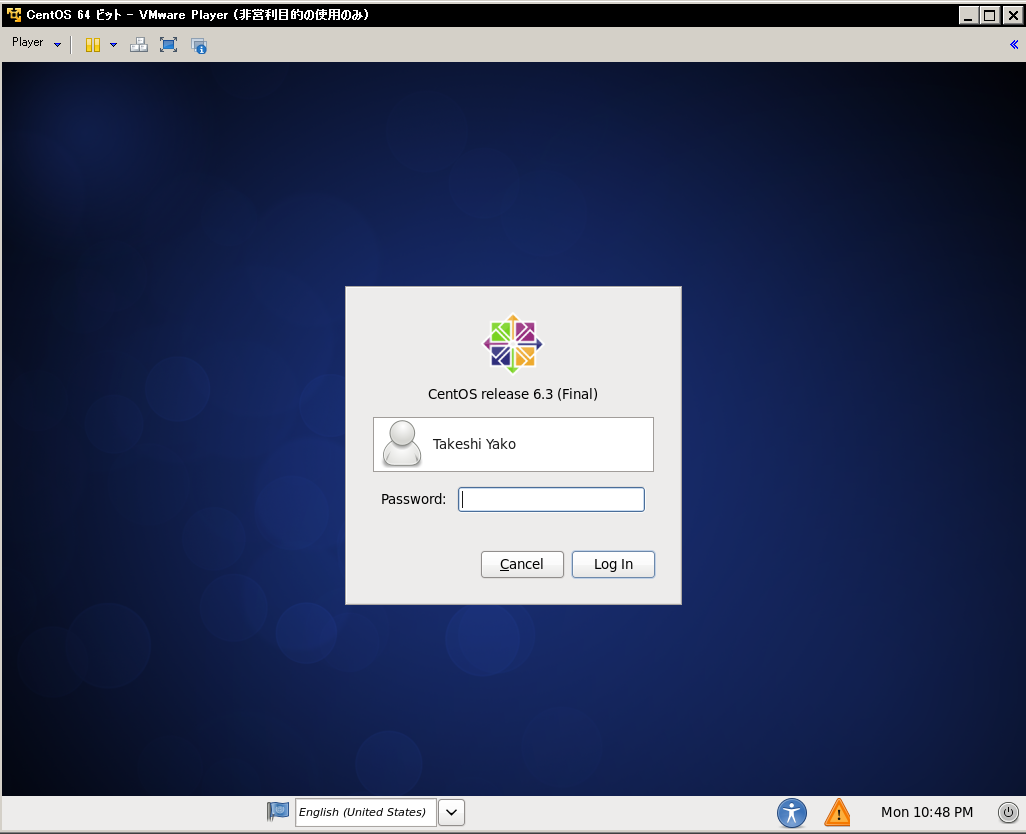The height and width of the screenshot is (834, 1026).
Task: Open the accessibility preferences icon
Action: tap(792, 813)
